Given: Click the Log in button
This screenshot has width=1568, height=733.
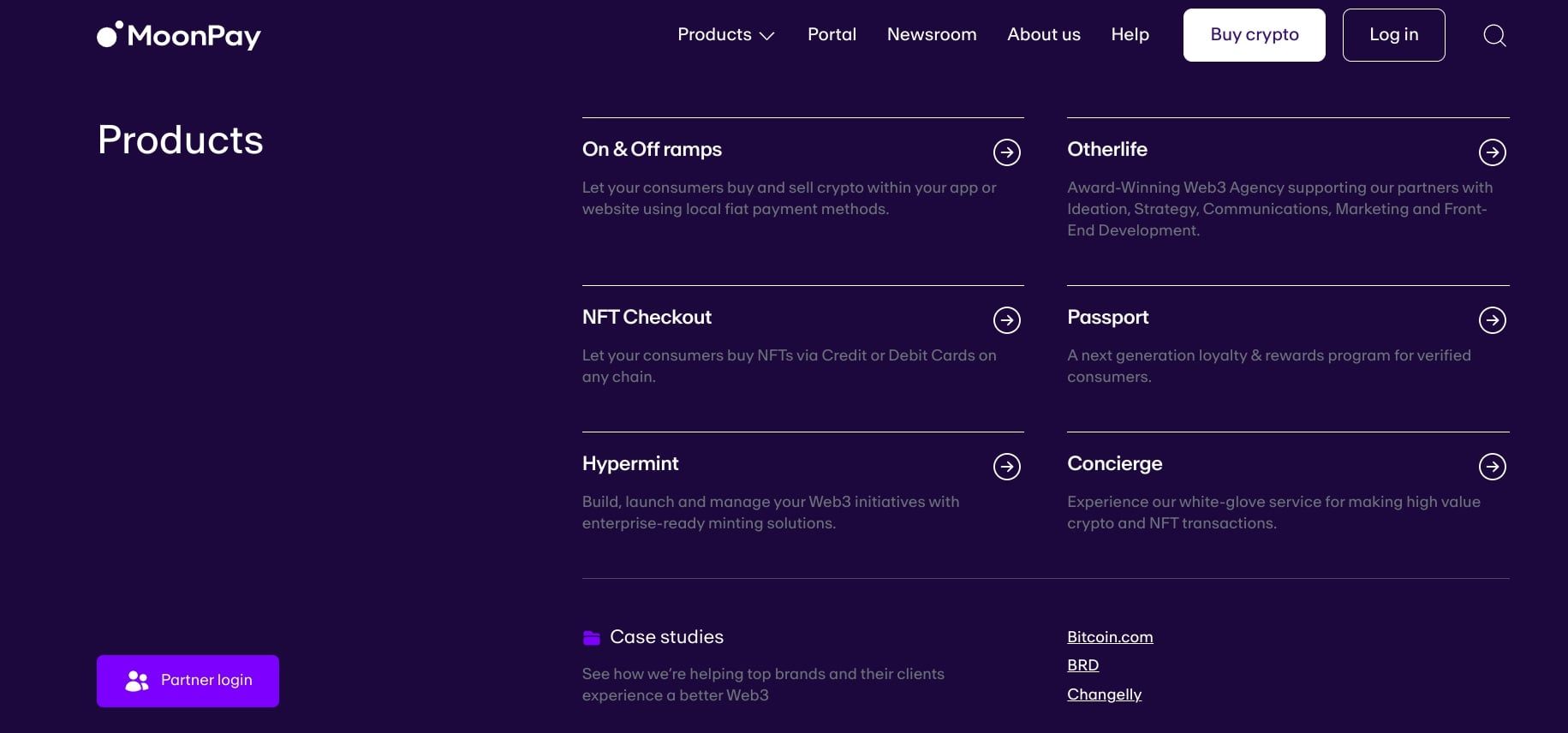Looking at the screenshot, I should (1394, 35).
